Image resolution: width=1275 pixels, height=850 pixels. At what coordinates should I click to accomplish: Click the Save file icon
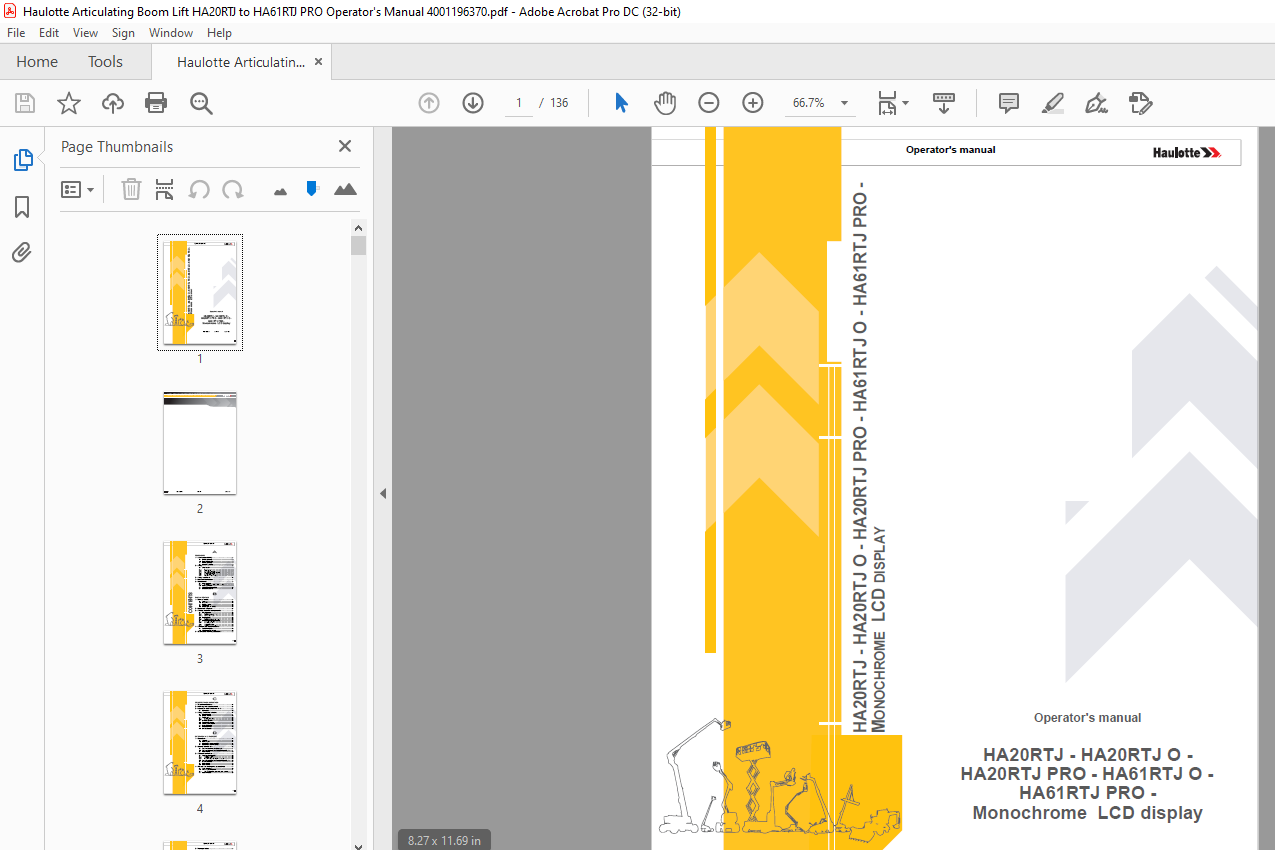[25, 103]
